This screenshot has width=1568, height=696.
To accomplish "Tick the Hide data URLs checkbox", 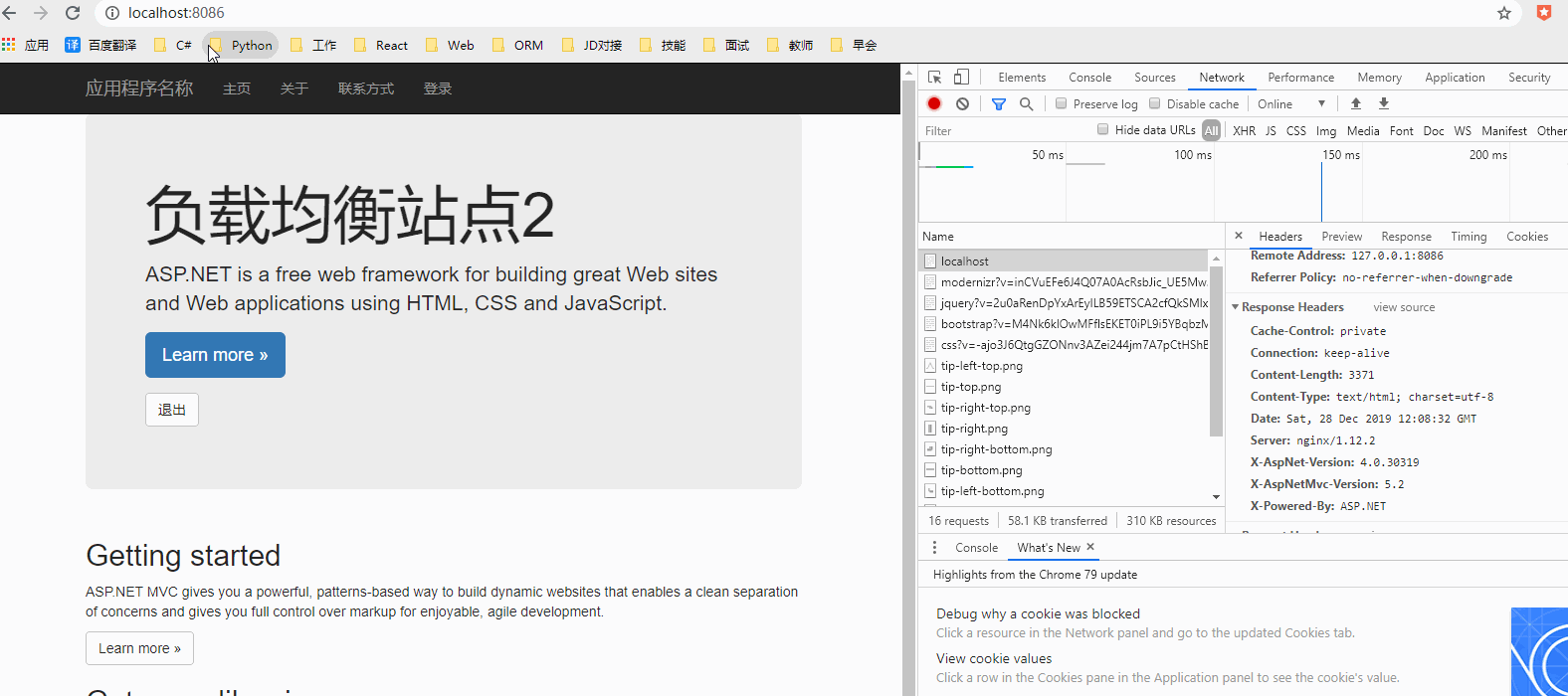I will [x=1102, y=130].
